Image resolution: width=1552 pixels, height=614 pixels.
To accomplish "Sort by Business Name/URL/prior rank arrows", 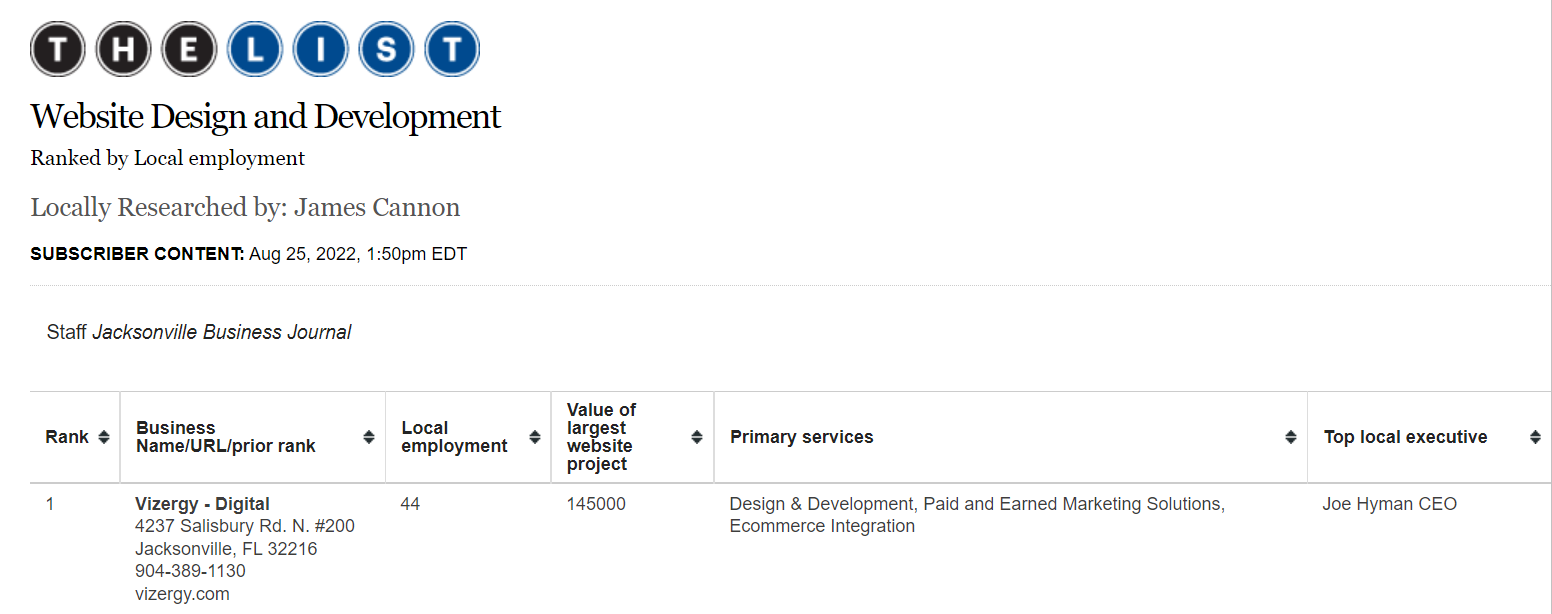I will (x=369, y=437).
